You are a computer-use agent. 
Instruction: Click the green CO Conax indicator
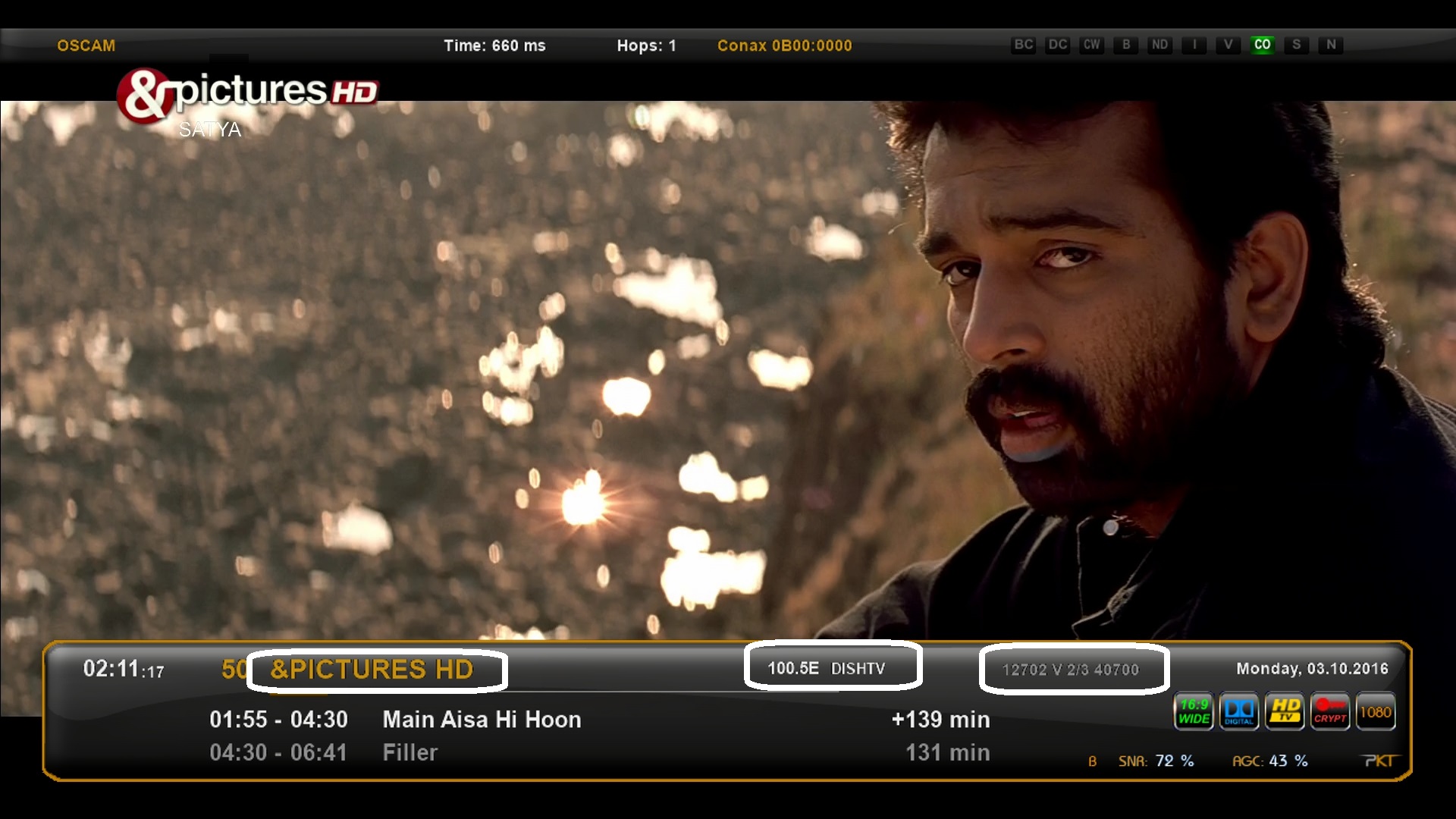tap(1263, 45)
